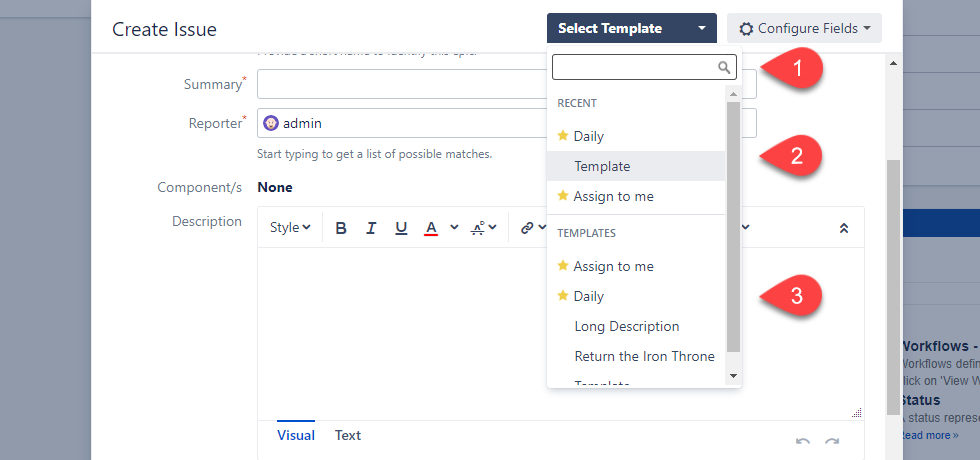This screenshot has width=980, height=460.
Task: Expand the Style dropdown in editor
Action: pyautogui.click(x=290, y=228)
